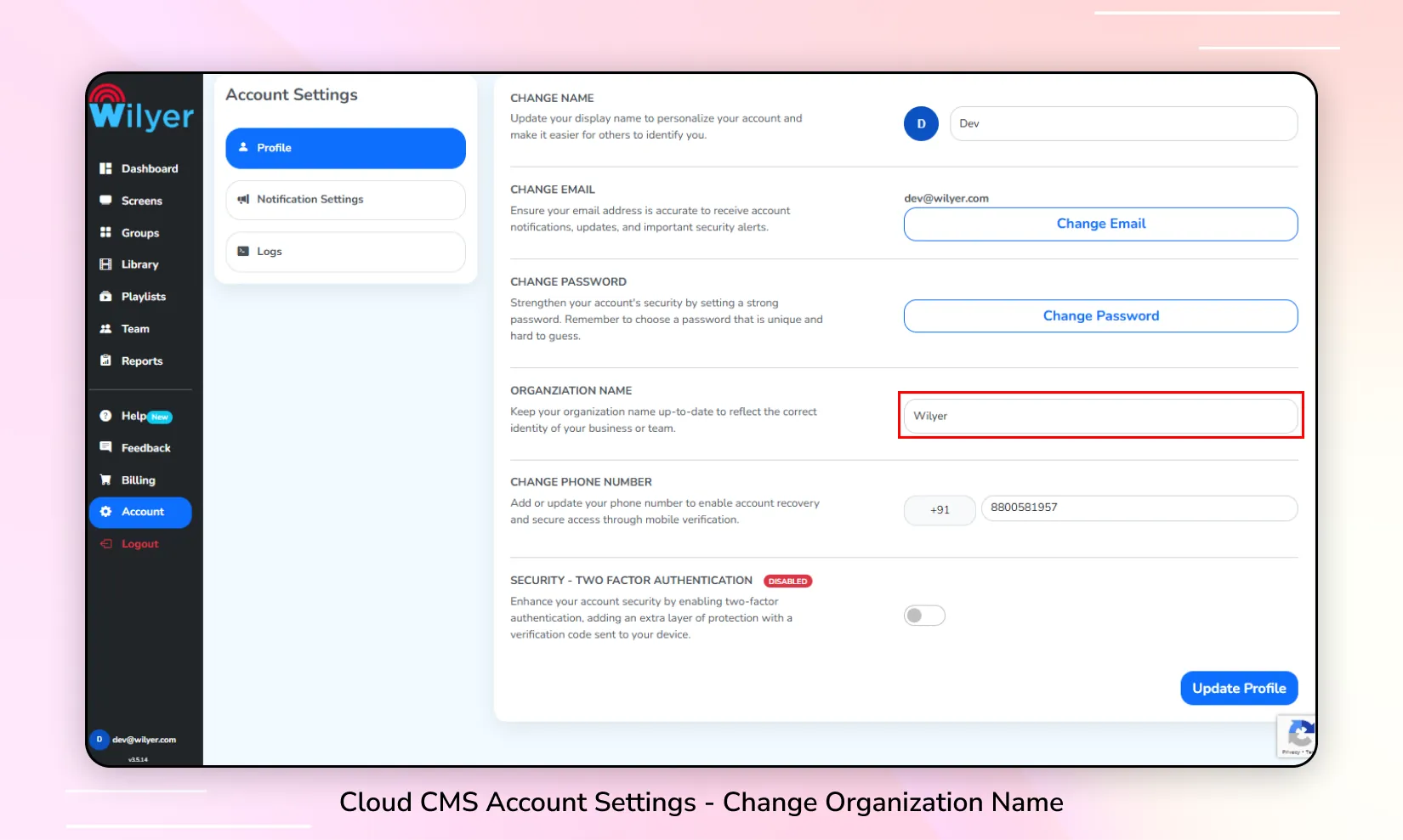Screen dimensions: 1403x840
Task: Click the CHANGE NAME section heading
Action: 552,99
